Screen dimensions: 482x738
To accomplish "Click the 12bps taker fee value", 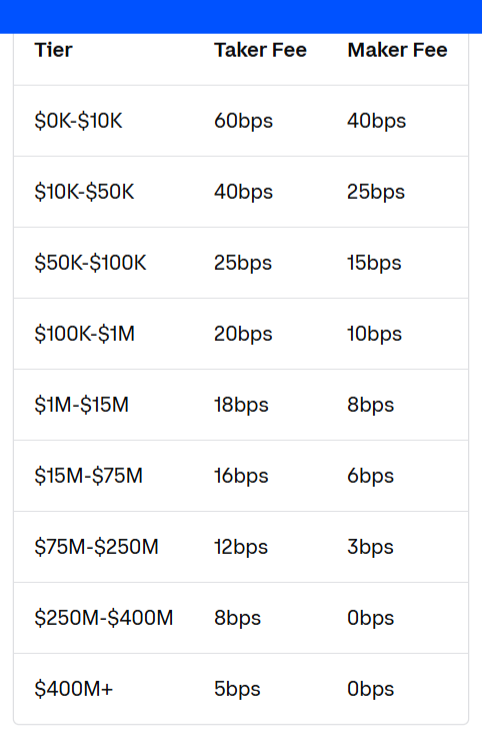I will tap(241, 547).
